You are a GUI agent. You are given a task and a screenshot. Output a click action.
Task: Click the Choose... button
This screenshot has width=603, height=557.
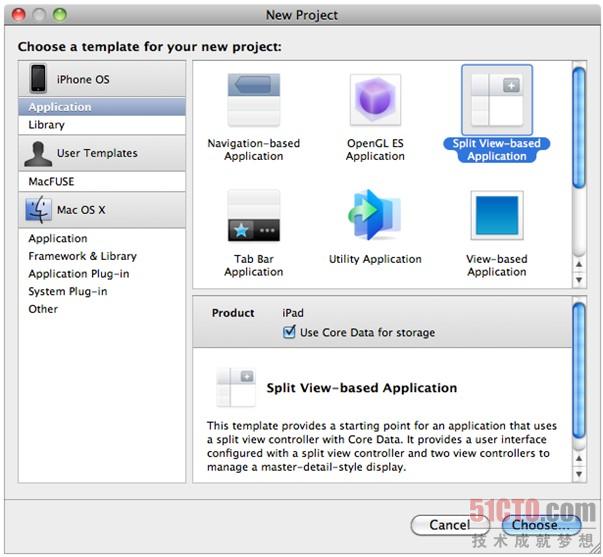[x=541, y=525]
